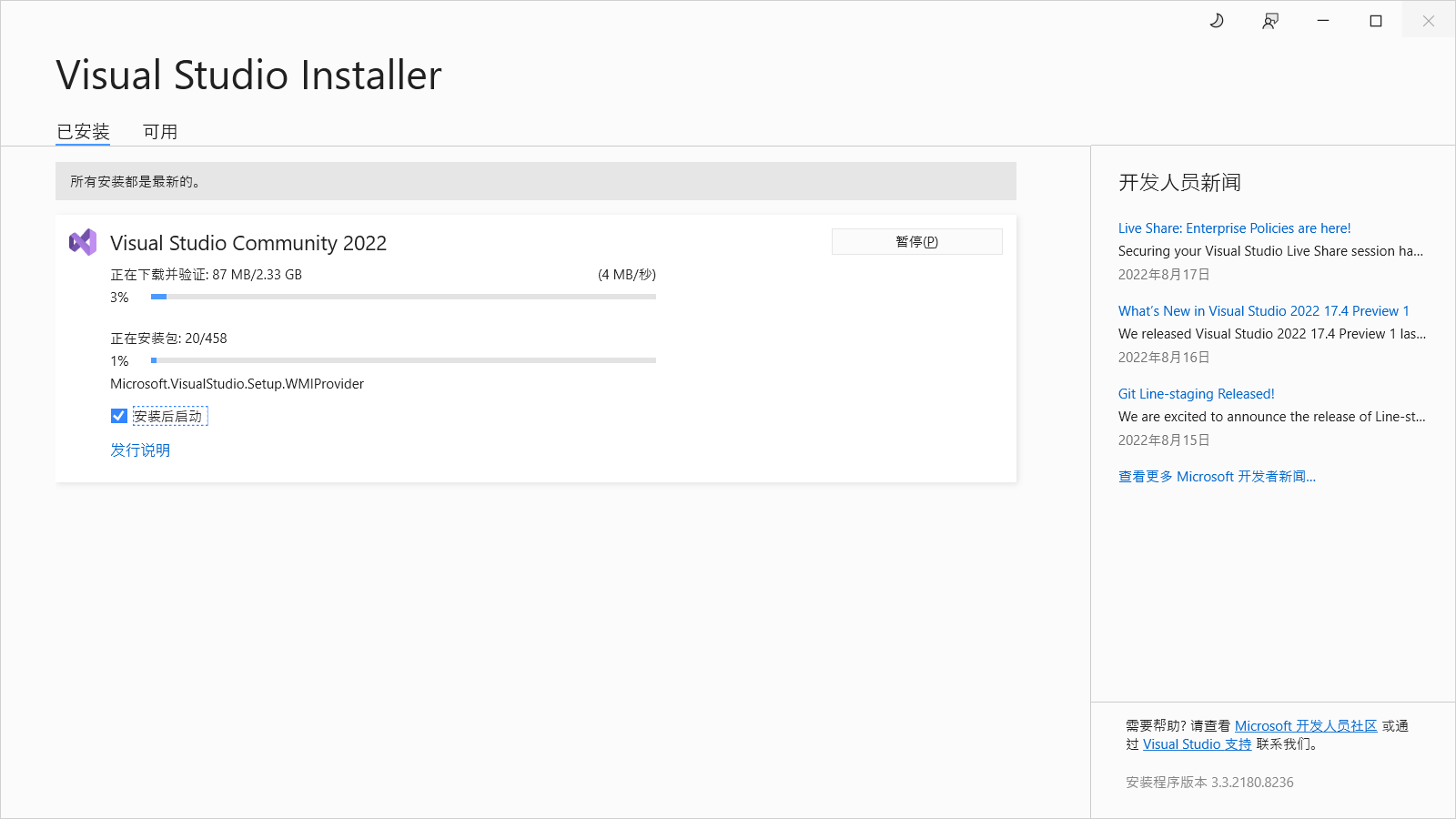The width and height of the screenshot is (1456, 819).
Task: Click the (4 MB/秒) download speed text
Action: click(627, 275)
